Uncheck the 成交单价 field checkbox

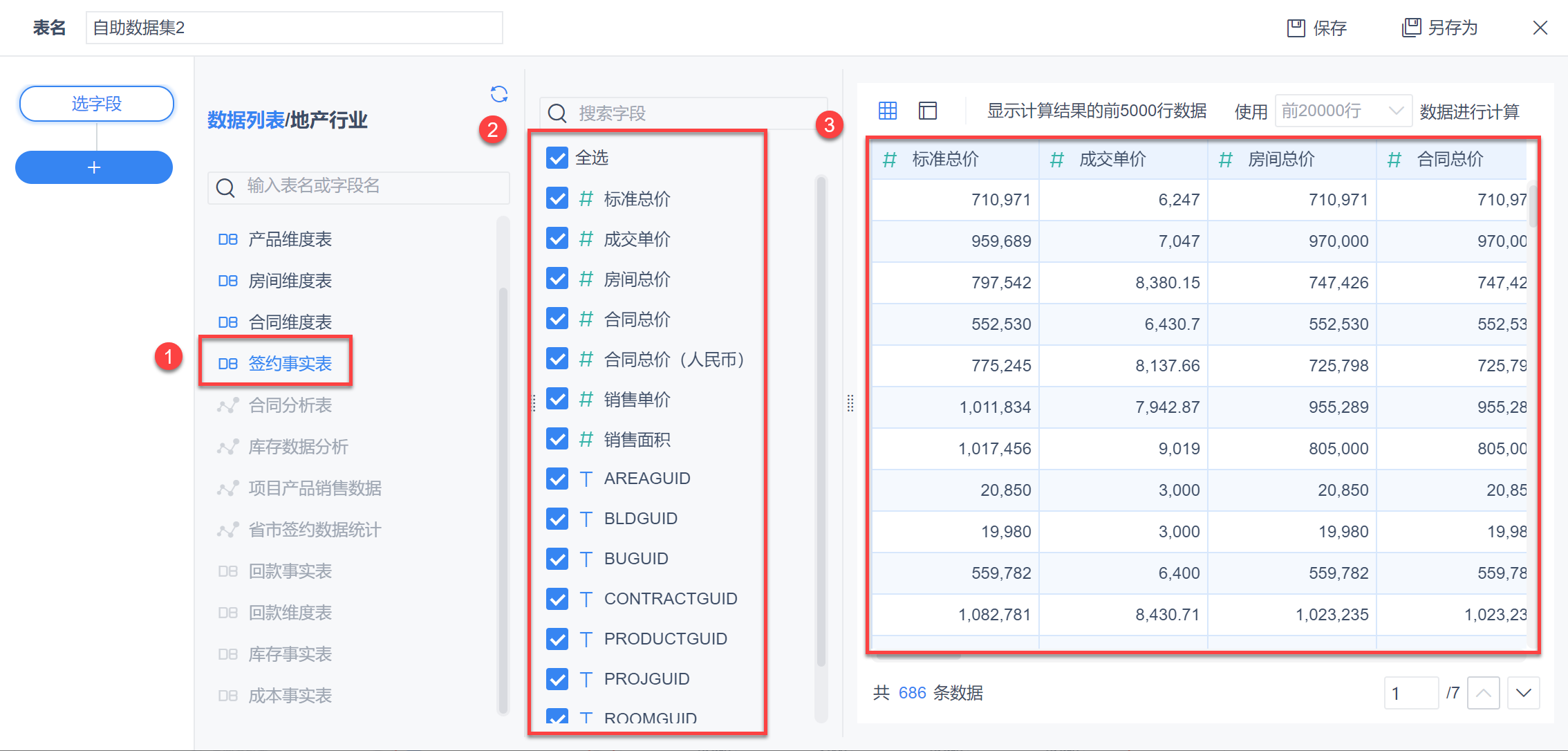[557, 239]
